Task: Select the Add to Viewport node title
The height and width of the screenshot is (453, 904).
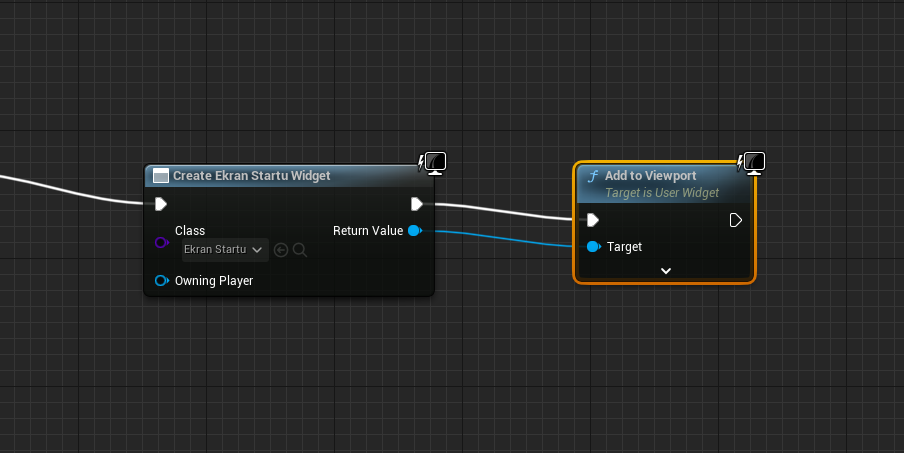Action: click(x=650, y=176)
